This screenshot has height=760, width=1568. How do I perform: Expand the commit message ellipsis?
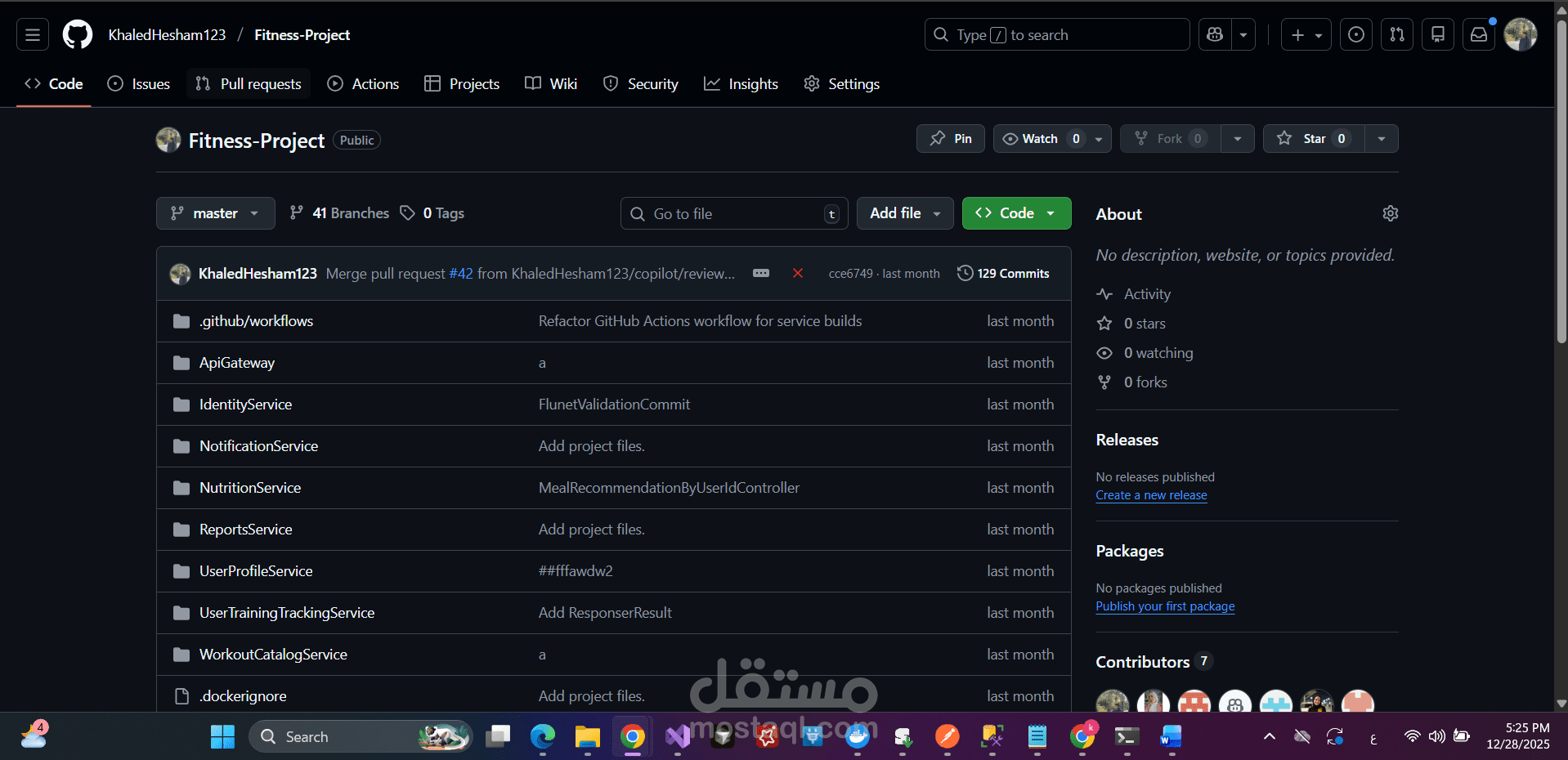click(761, 273)
